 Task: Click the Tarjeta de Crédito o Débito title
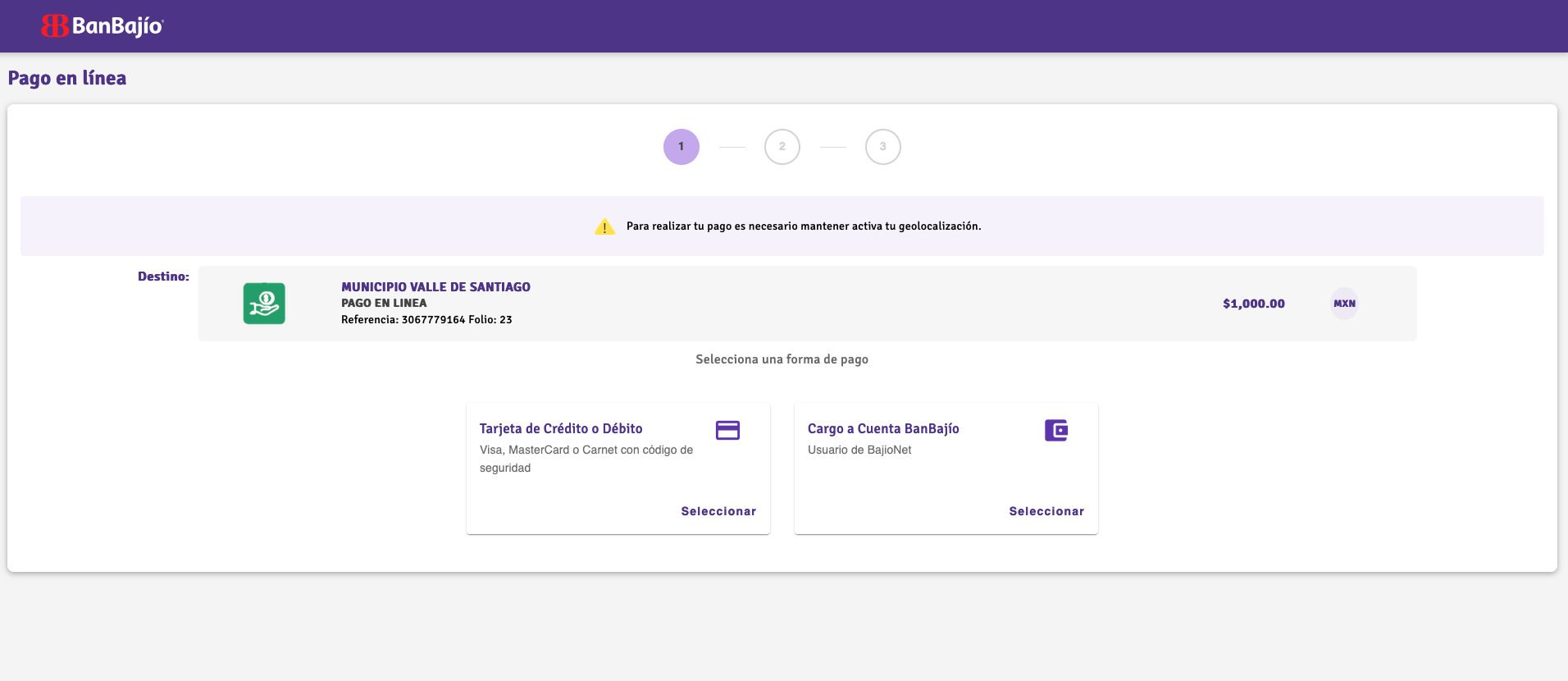click(561, 428)
